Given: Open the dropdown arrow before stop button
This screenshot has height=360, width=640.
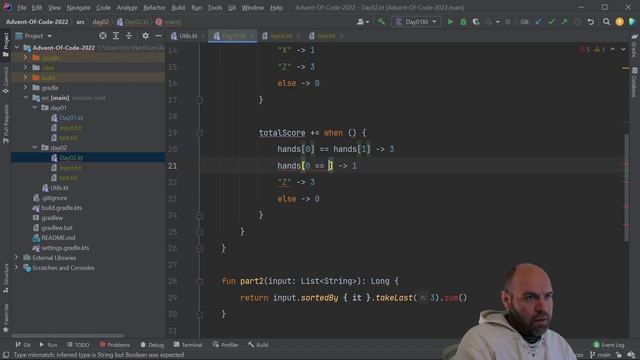Looking at the screenshot, I should point(498,22).
